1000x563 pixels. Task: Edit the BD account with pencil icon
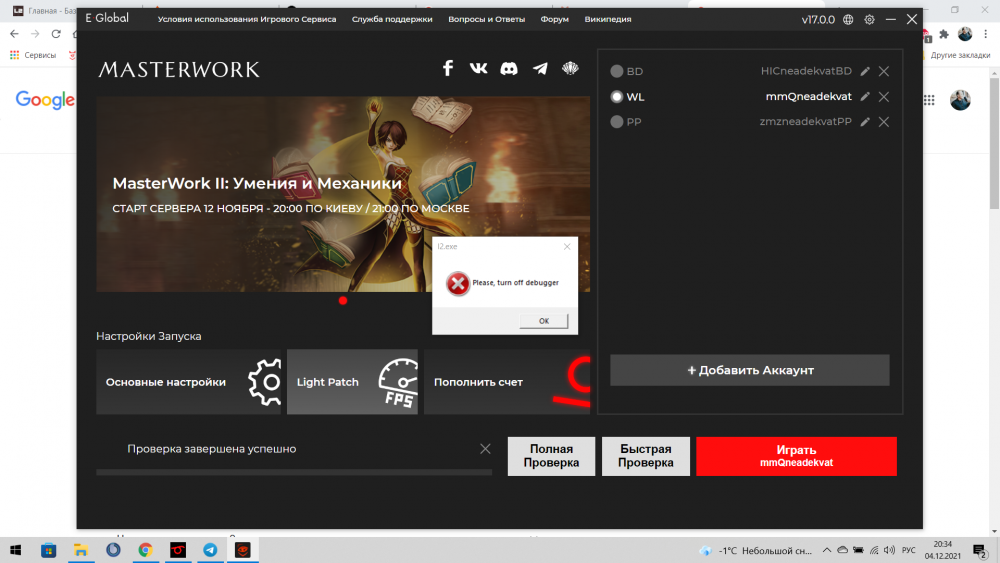coord(865,72)
